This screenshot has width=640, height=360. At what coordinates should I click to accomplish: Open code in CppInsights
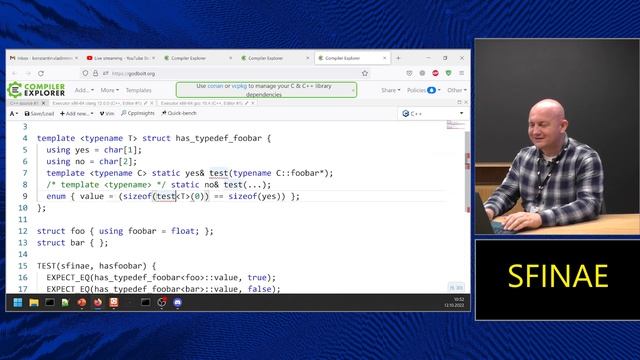click(x=138, y=113)
